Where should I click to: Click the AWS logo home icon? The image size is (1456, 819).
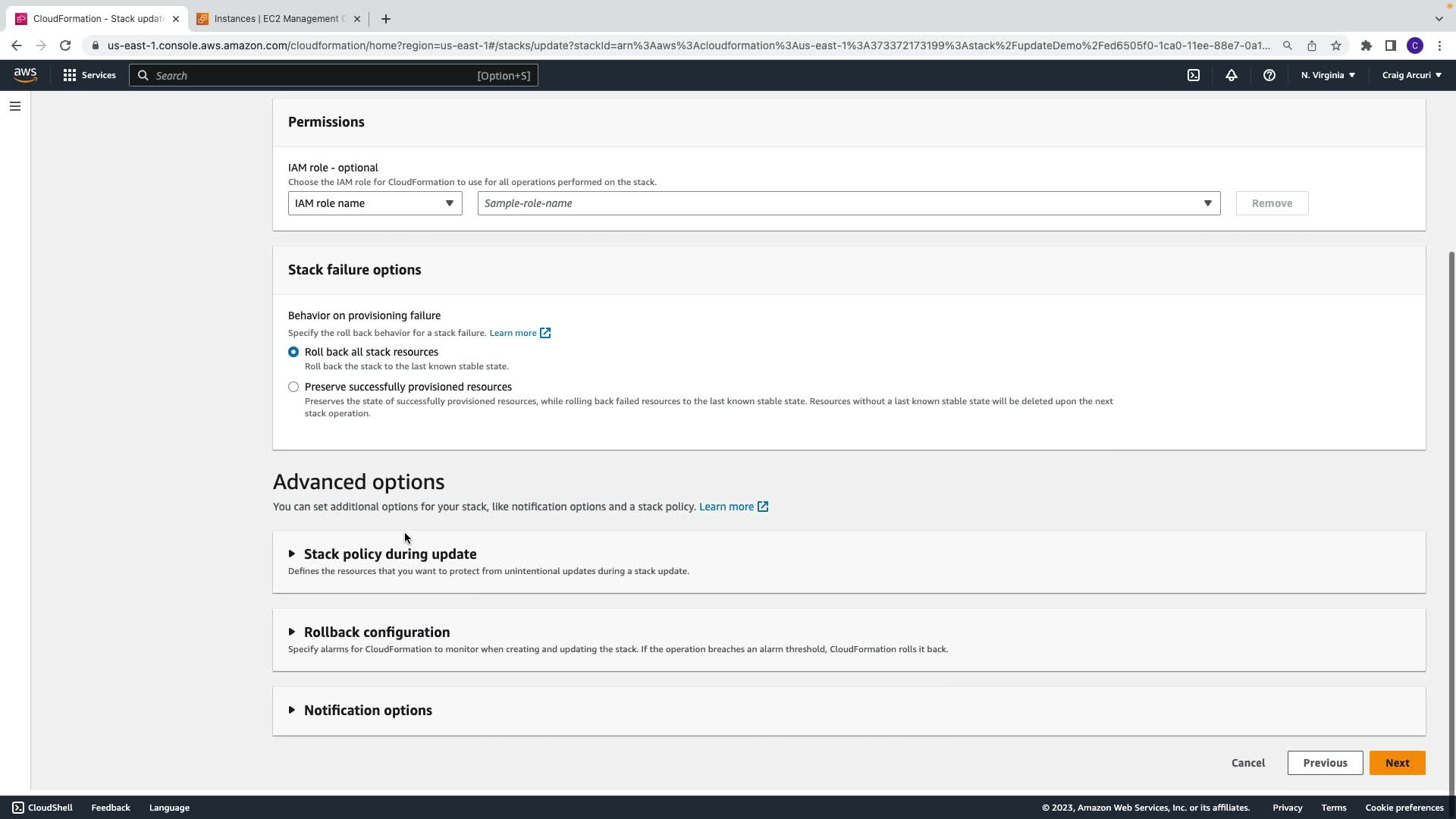pyautogui.click(x=25, y=75)
